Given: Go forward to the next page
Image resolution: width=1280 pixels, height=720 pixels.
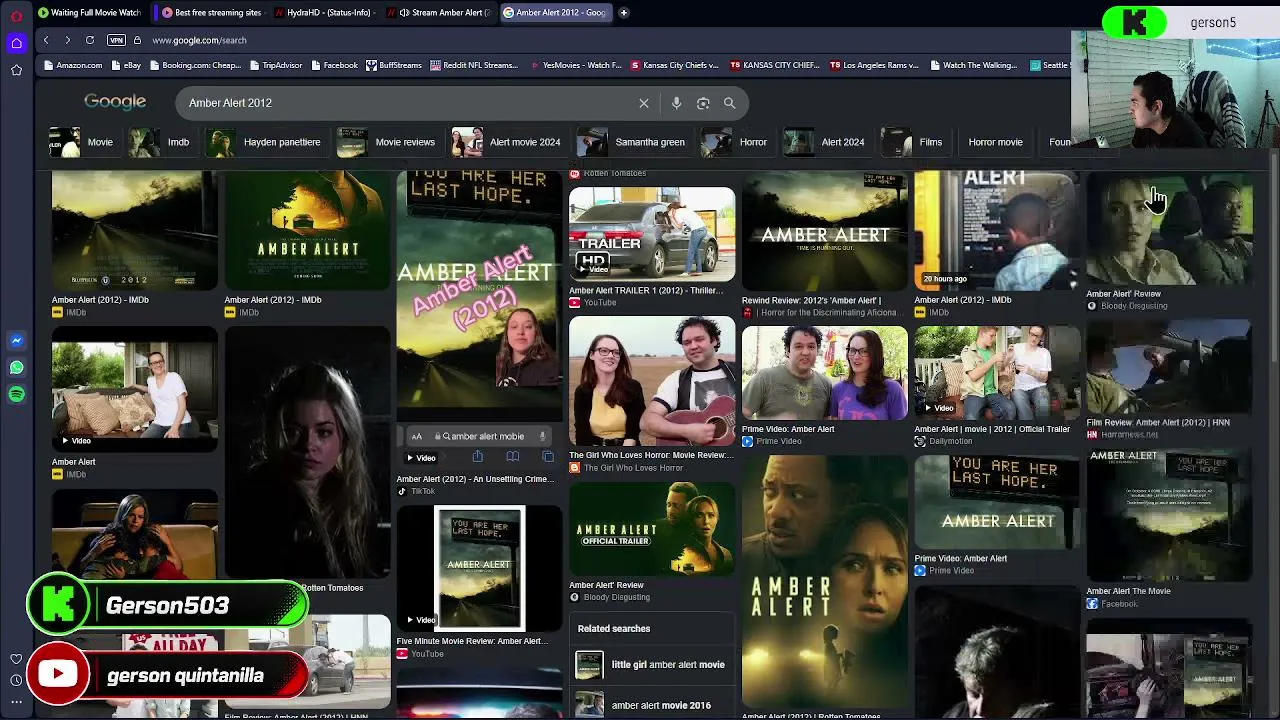Looking at the screenshot, I should click(x=67, y=40).
